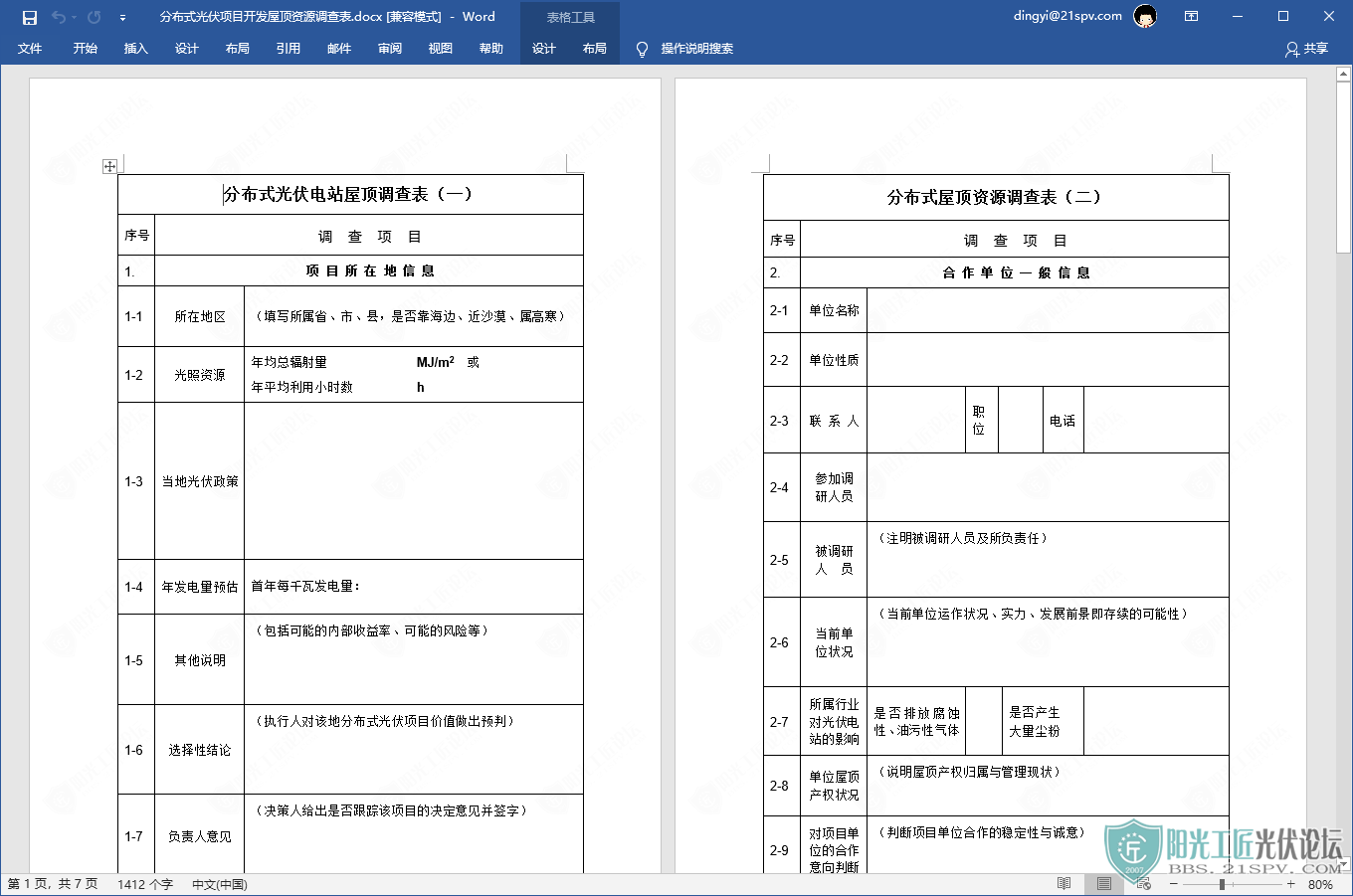
Task: Click the zoom slider handle
Action: coord(1222,884)
